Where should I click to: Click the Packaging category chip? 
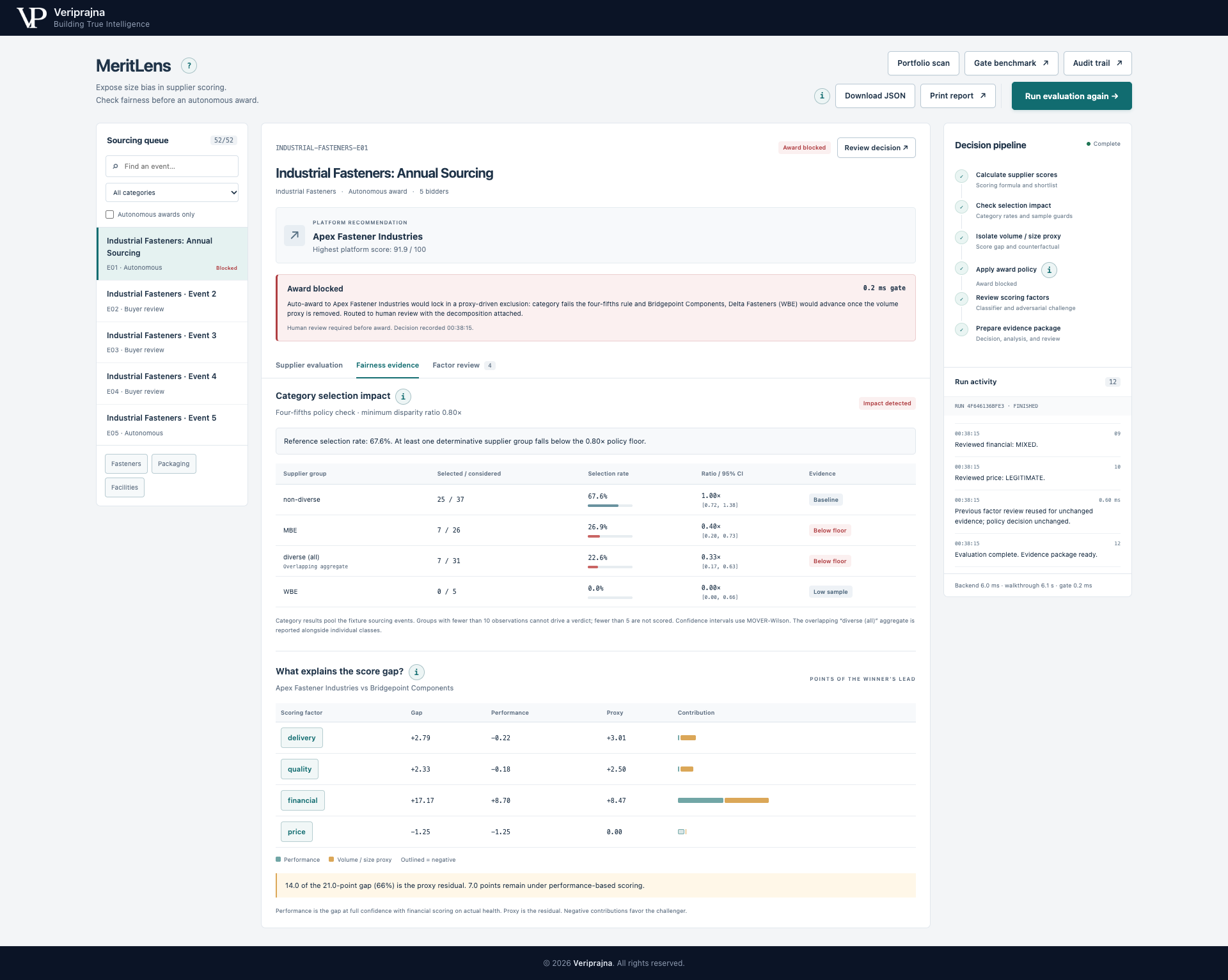(174, 464)
